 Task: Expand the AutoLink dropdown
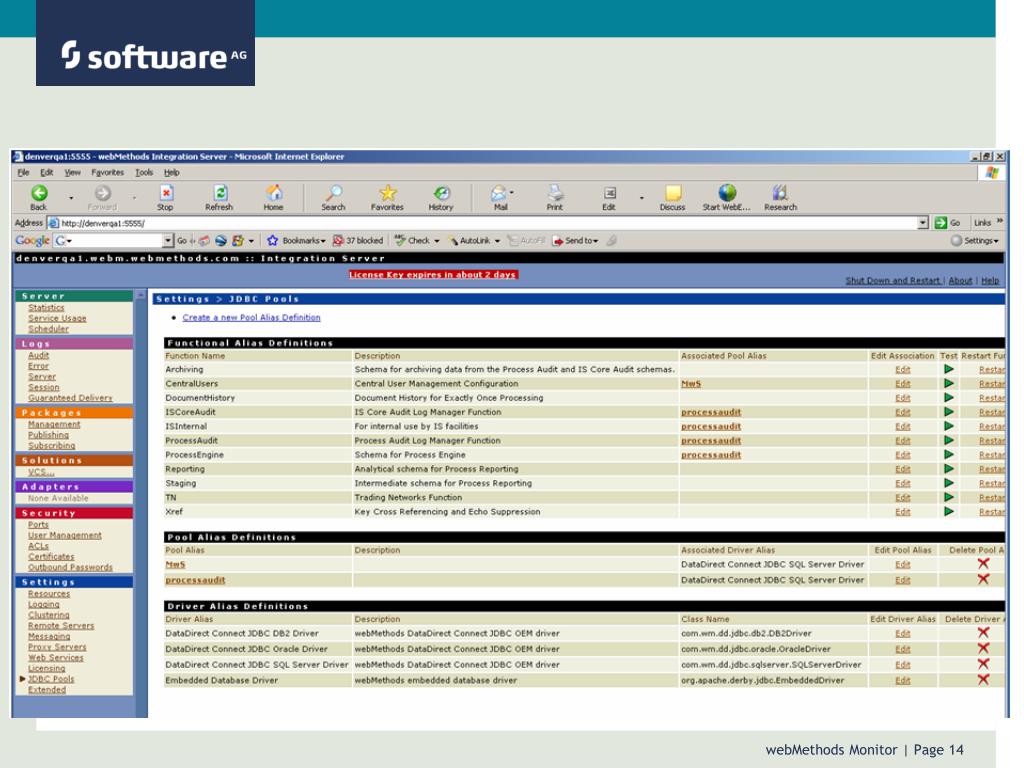tap(497, 241)
